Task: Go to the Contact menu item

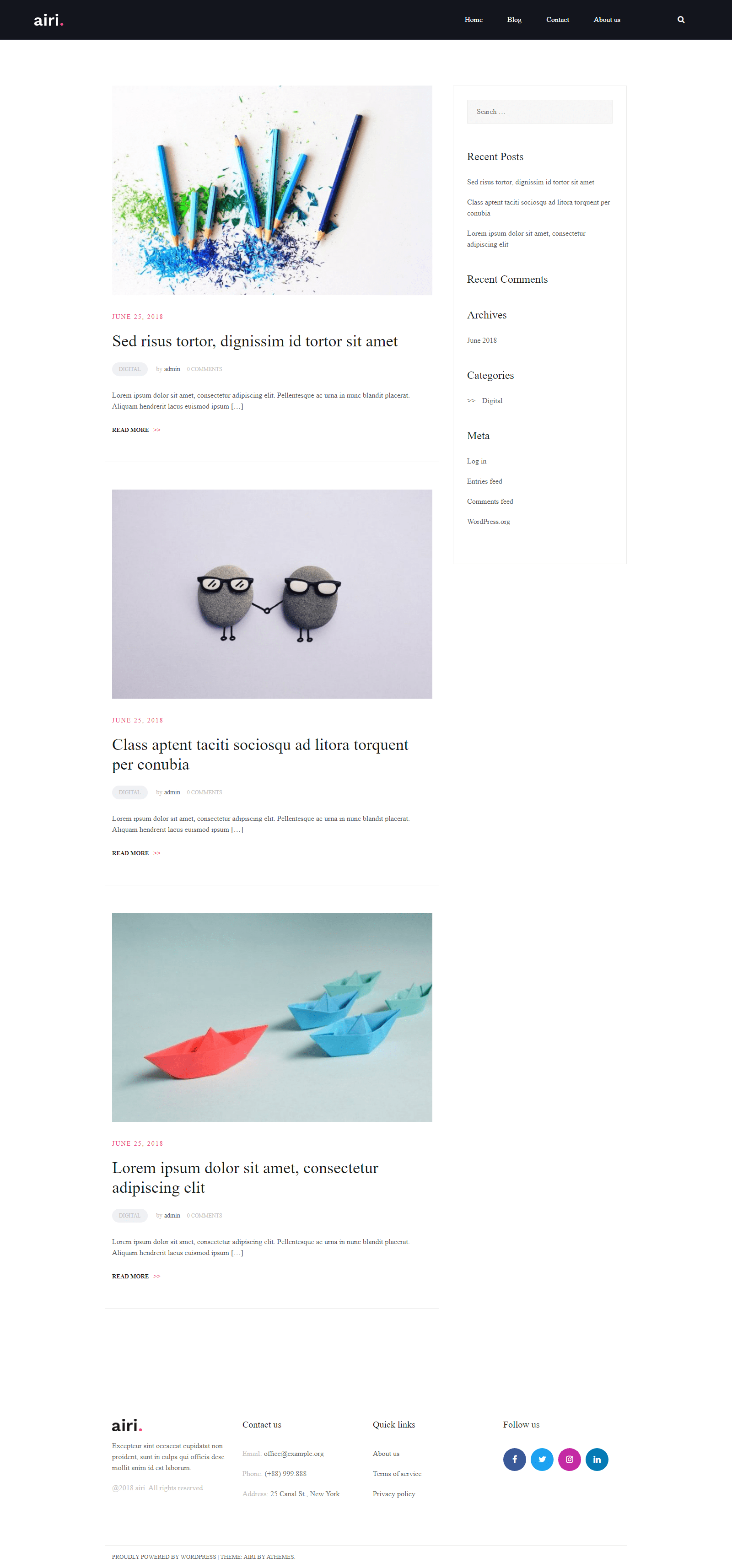Action: pos(557,20)
